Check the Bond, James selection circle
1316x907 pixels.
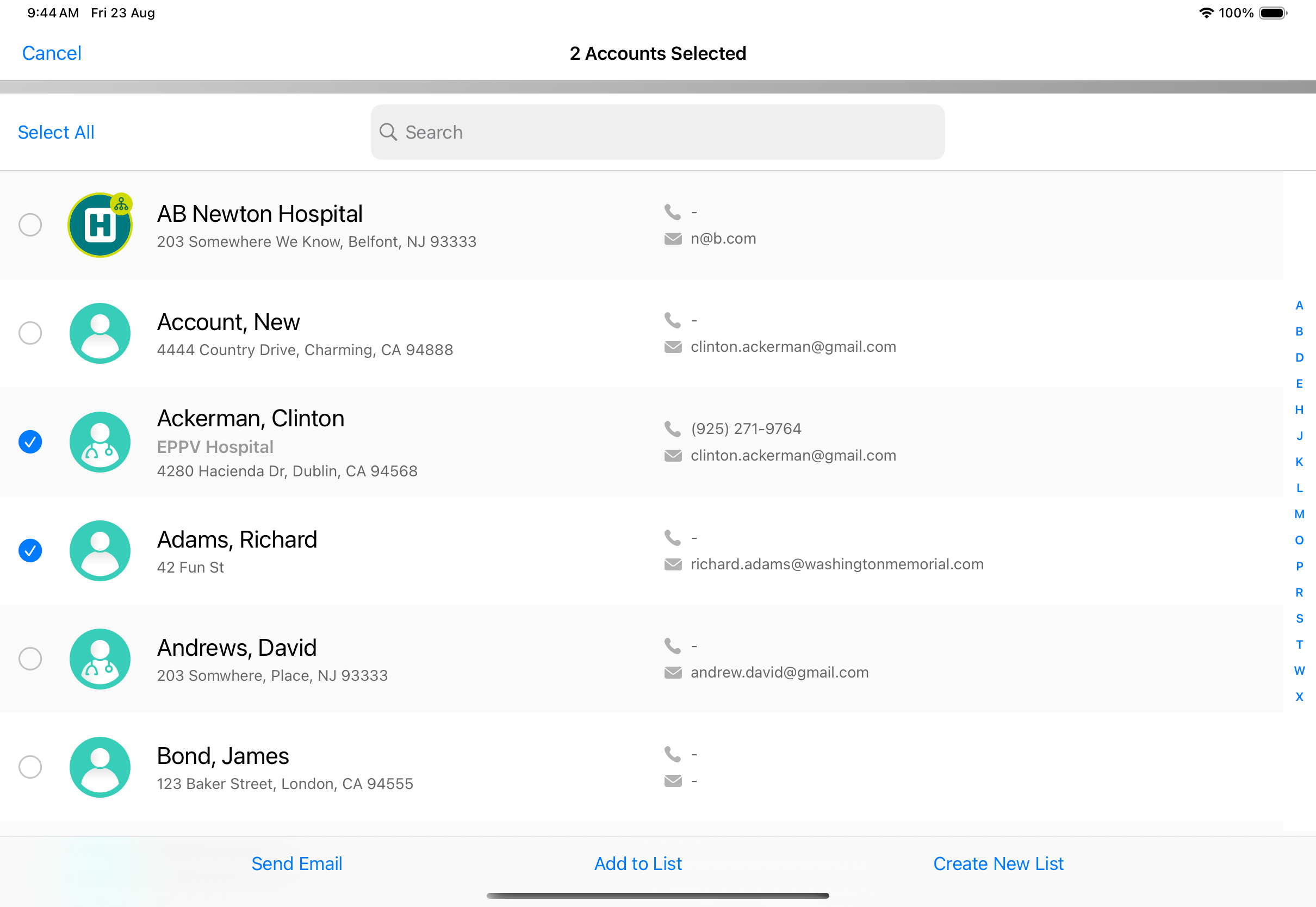pyautogui.click(x=30, y=767)
